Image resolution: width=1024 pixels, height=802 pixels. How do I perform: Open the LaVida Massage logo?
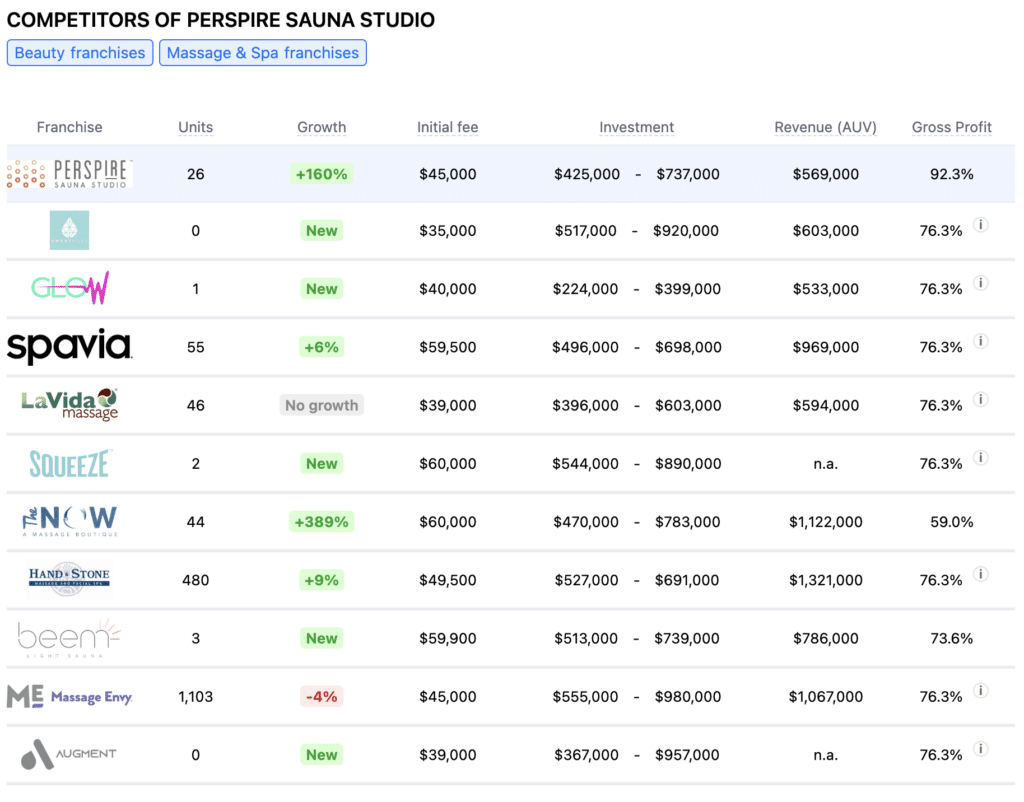pyautogui.click(x=69, y=404)
